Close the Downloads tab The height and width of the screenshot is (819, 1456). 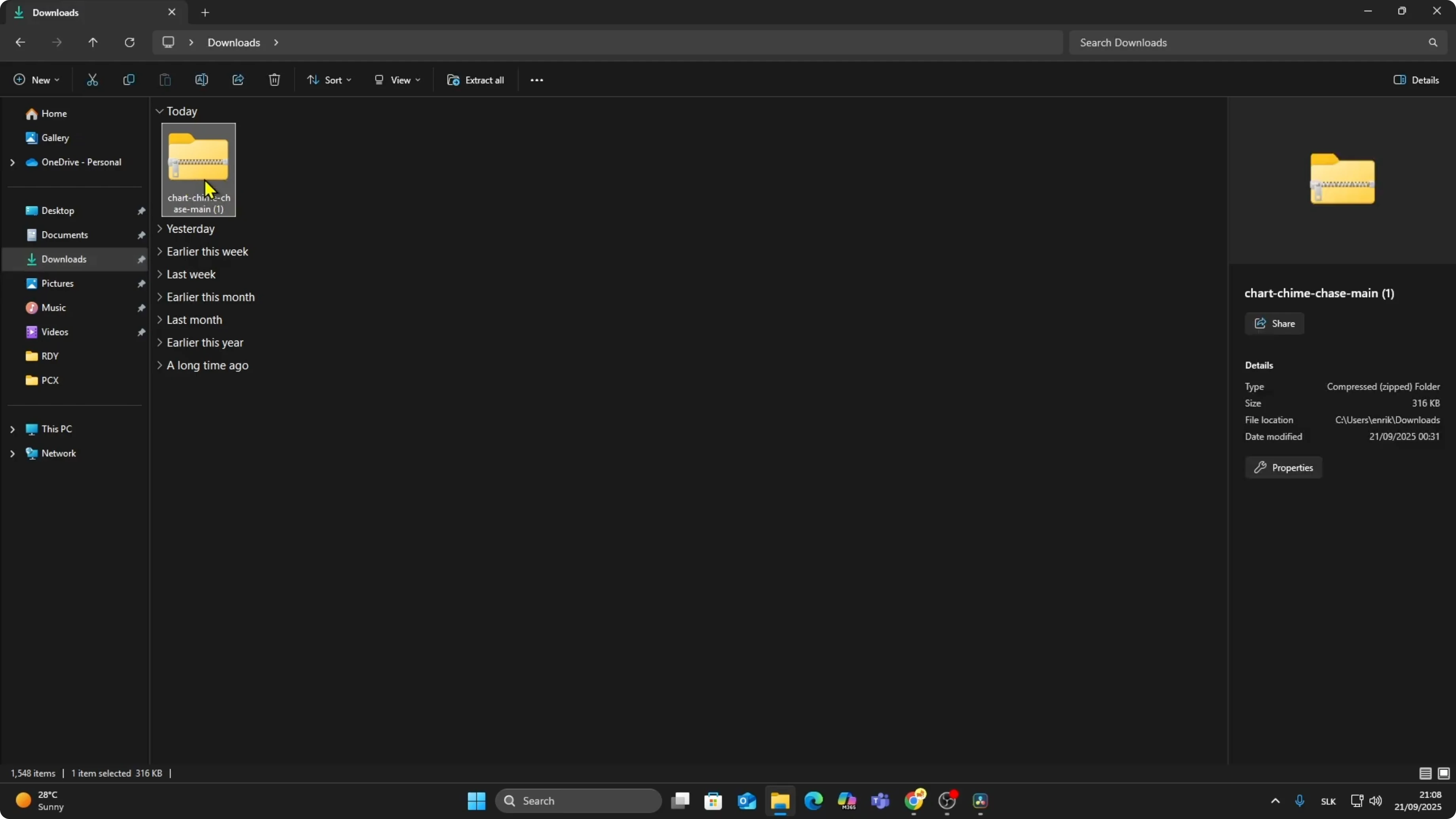(172, 12)
